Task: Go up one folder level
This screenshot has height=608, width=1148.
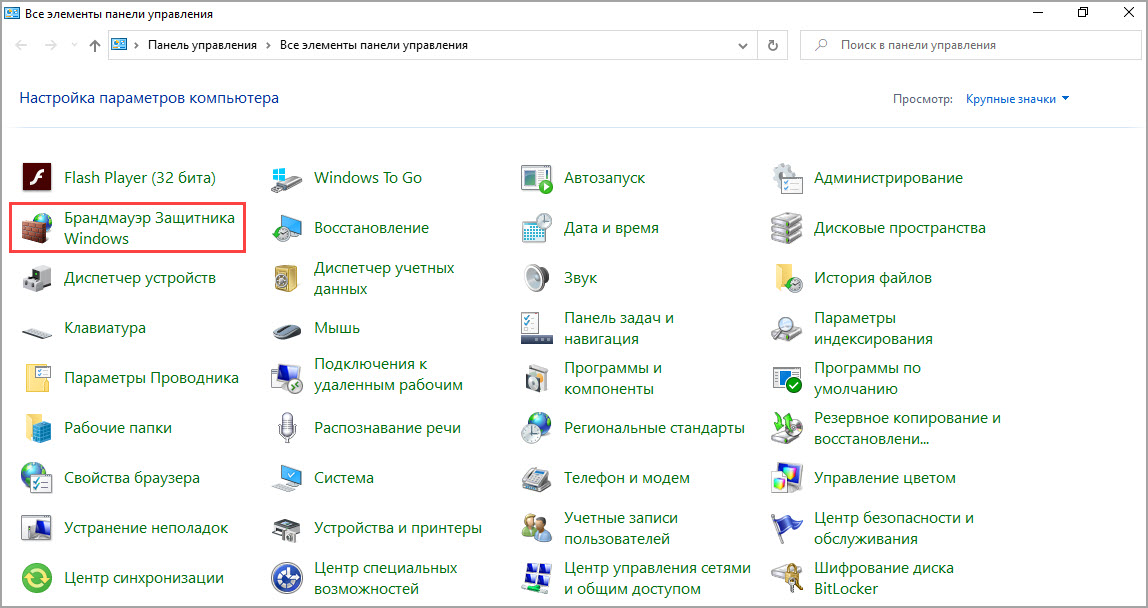Action: 94,45
